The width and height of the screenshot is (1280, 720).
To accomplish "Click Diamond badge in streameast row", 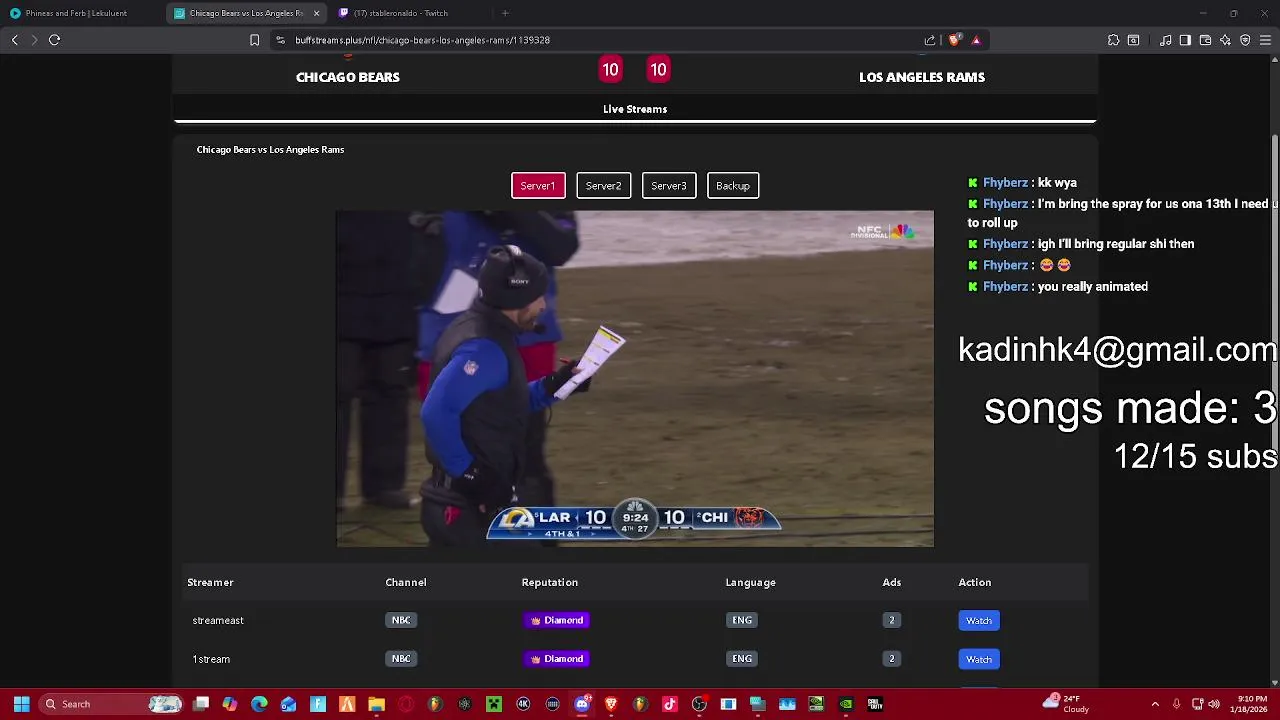I will coord(556,620).
